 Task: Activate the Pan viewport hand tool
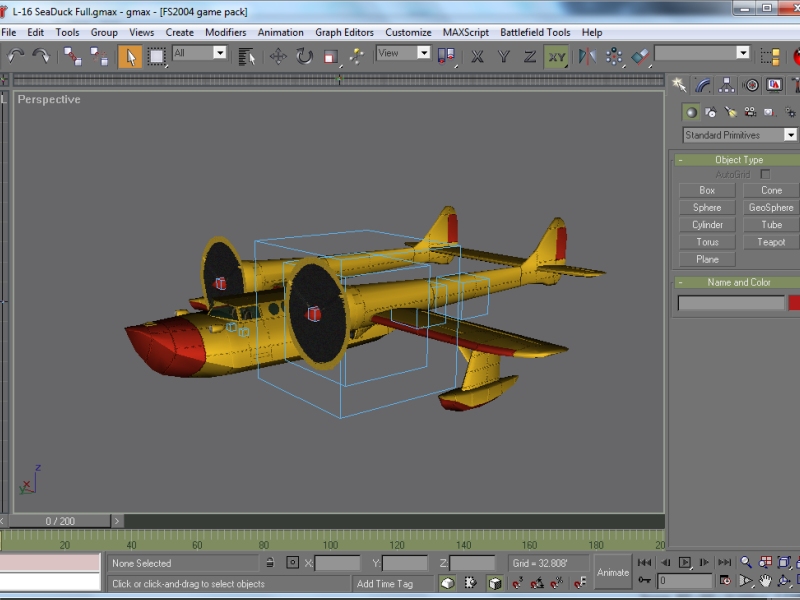pyautogui.click(x=765, y=581)
